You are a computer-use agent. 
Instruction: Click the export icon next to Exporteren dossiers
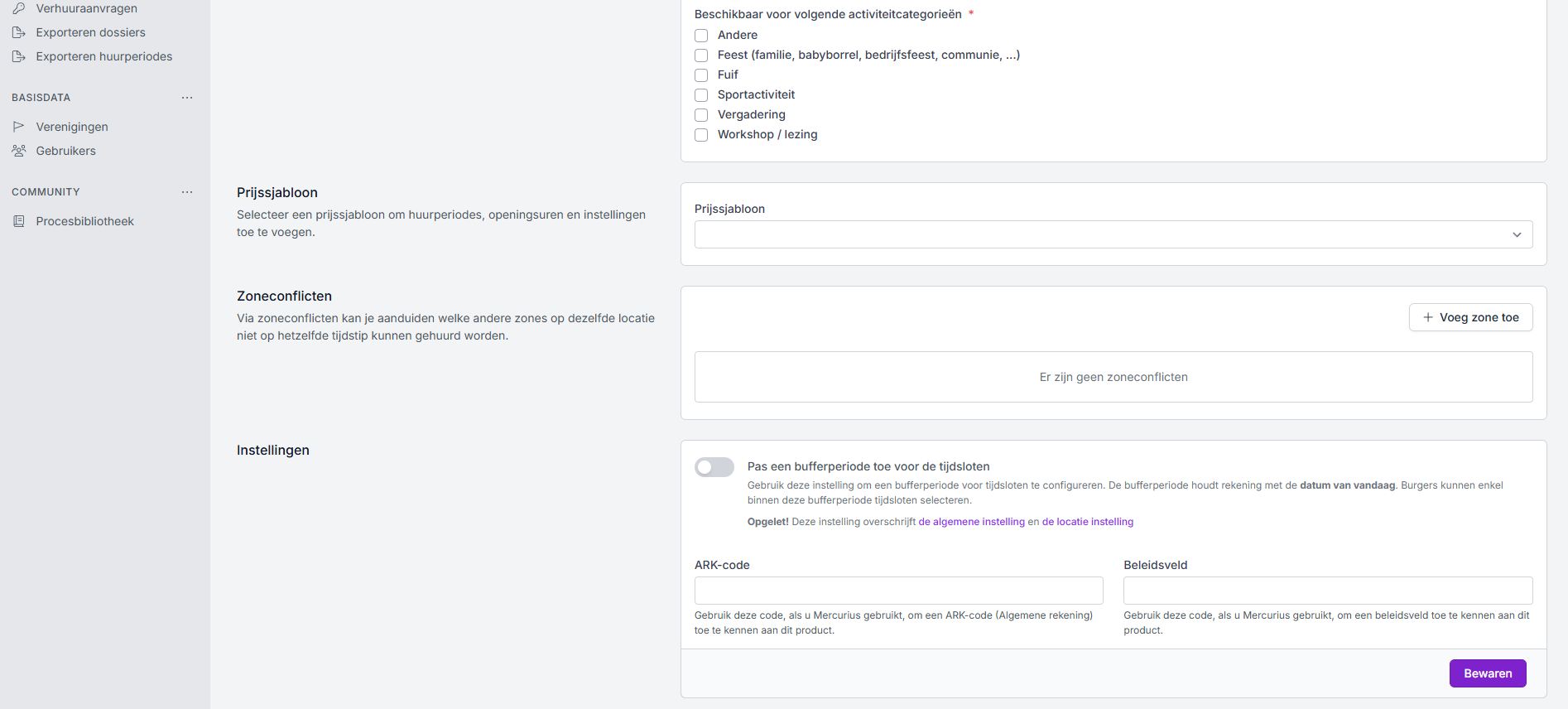18,32
